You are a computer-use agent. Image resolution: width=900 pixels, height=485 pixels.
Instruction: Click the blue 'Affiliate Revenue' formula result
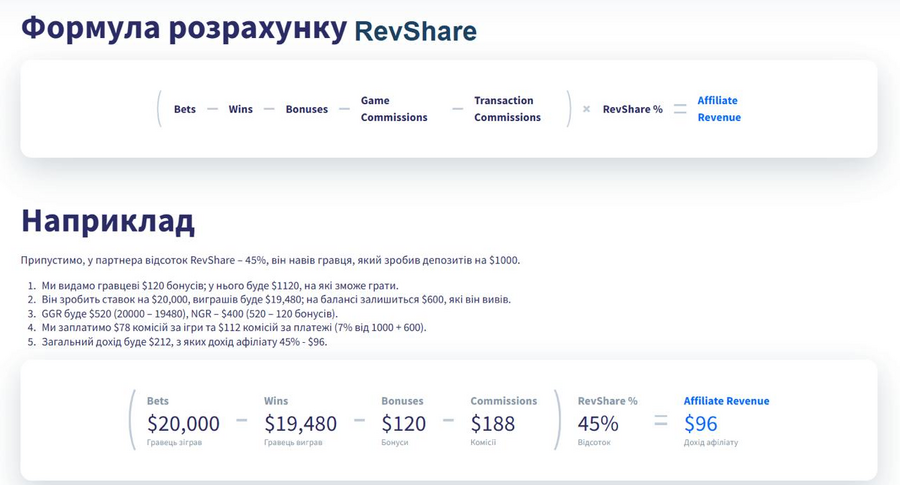719,108
